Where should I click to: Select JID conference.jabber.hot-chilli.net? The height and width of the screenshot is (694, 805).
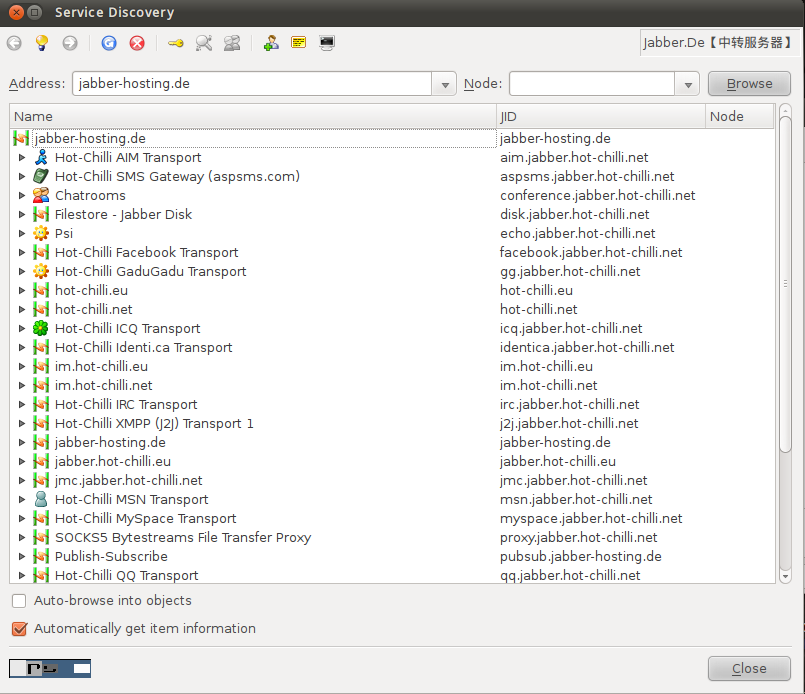coord(598,195)
